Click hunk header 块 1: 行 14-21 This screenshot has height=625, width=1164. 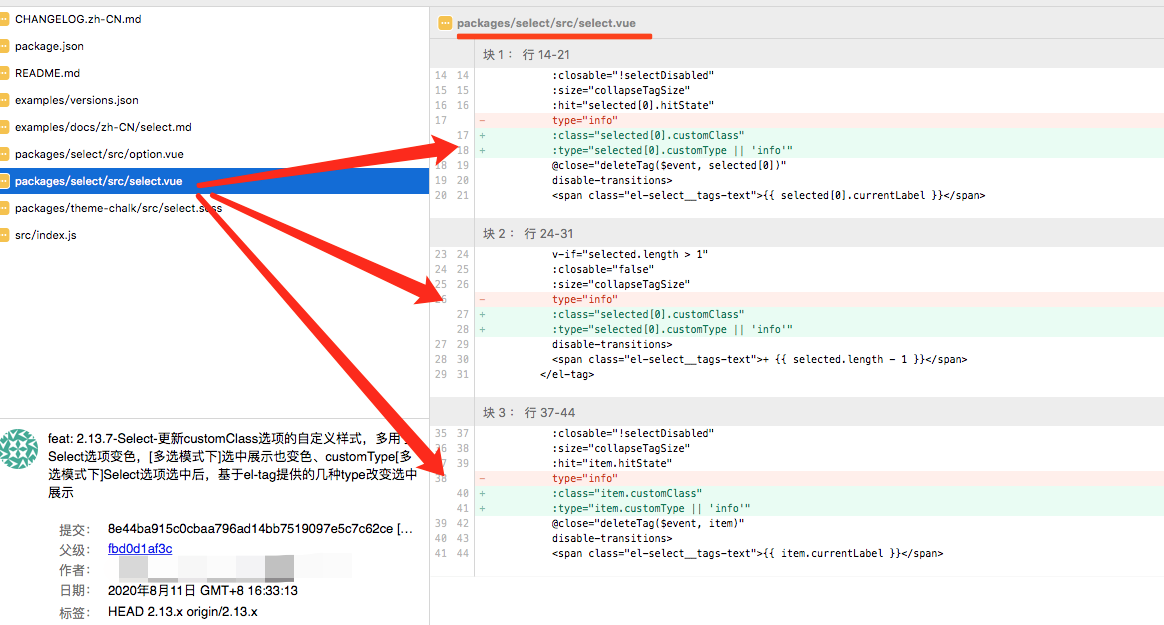[x=526, y=54]
